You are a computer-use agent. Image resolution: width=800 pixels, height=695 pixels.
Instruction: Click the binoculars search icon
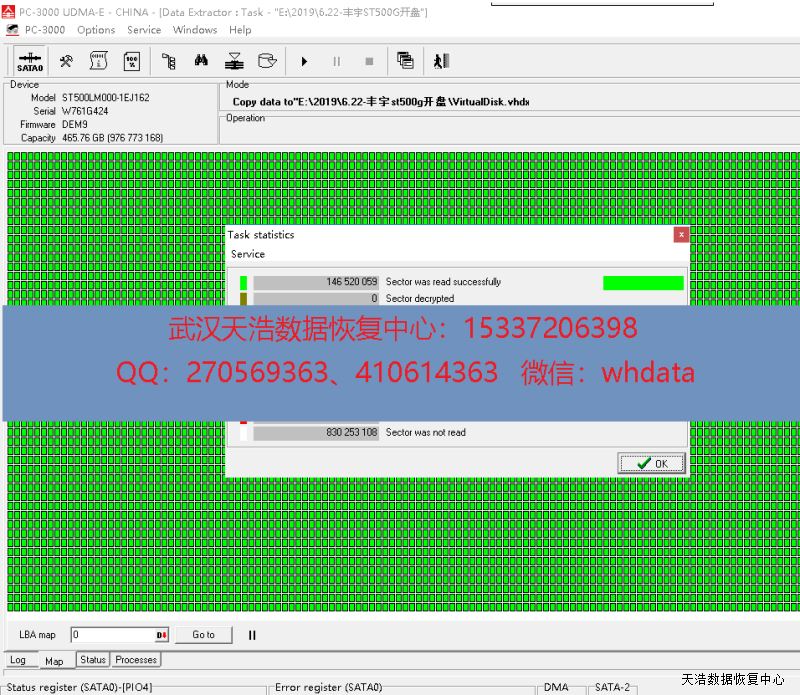point(201,61)
